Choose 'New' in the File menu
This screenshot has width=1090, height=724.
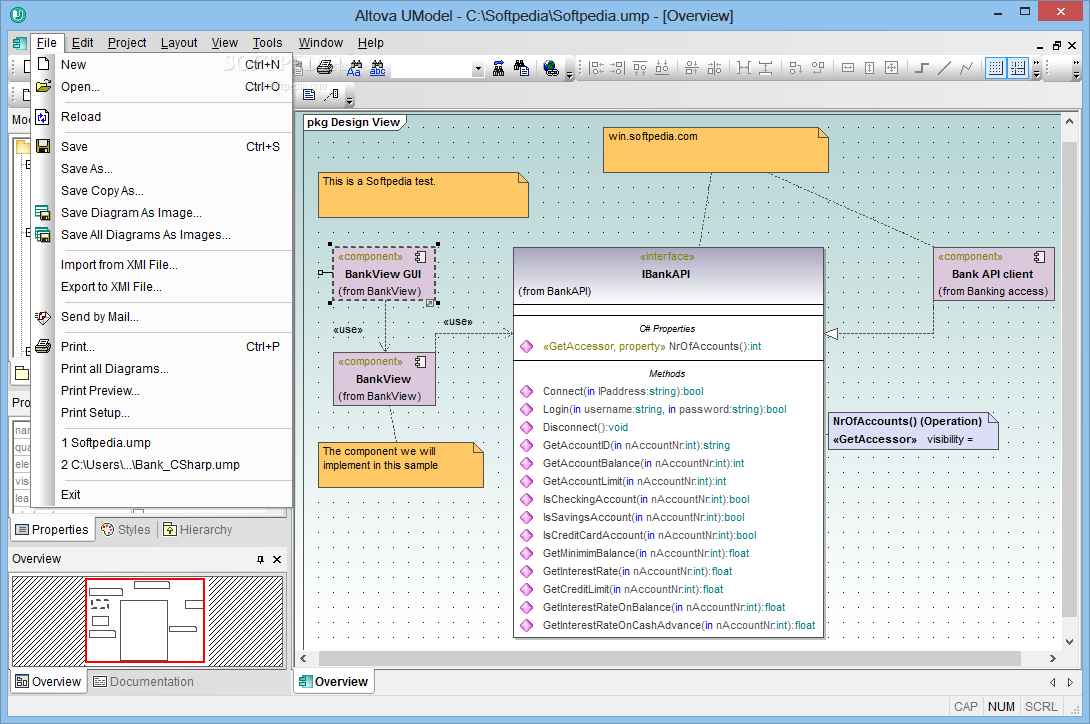162,65
